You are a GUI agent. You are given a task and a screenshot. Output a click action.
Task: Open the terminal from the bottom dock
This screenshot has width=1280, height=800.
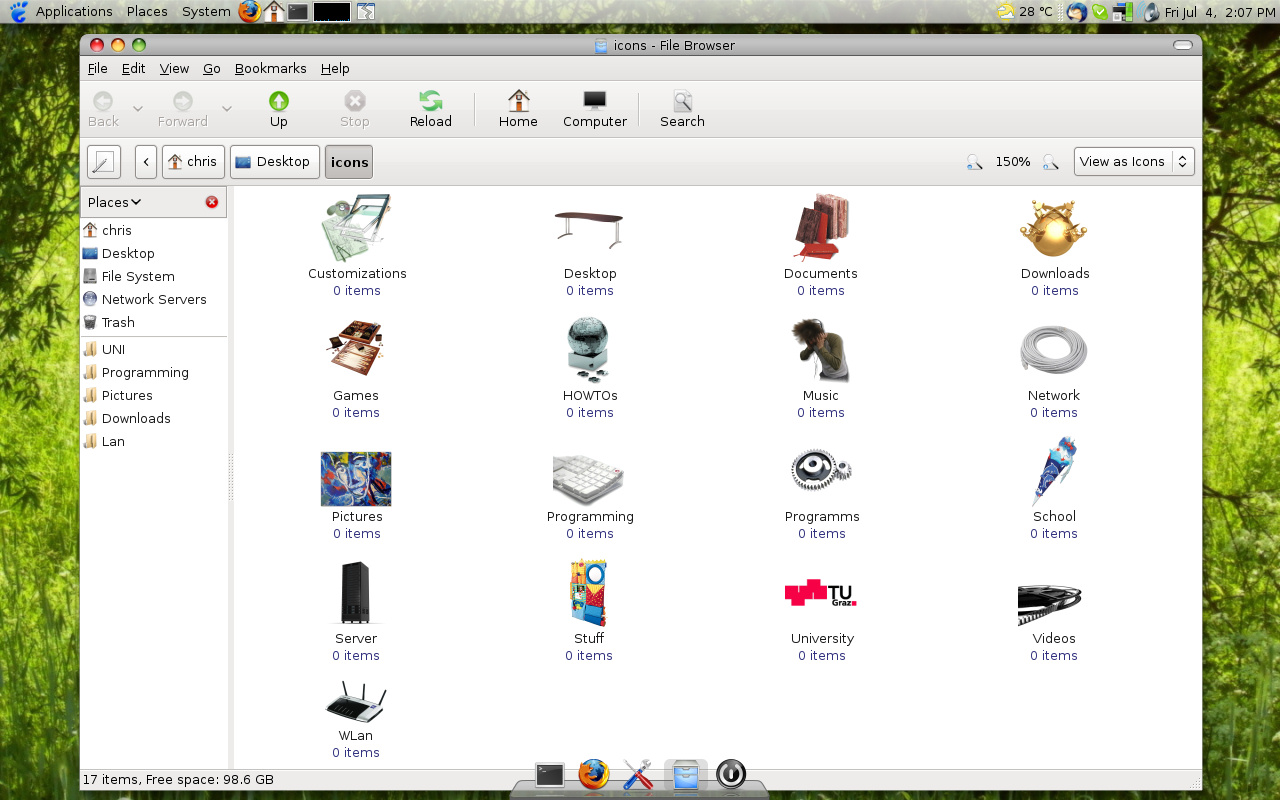click(x=549, y=775)
